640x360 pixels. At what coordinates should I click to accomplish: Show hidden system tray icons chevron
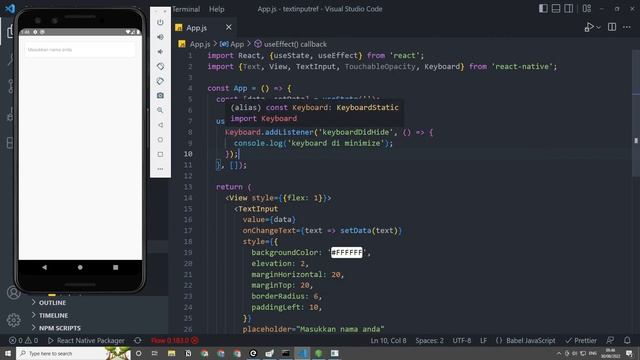(558, 353)
